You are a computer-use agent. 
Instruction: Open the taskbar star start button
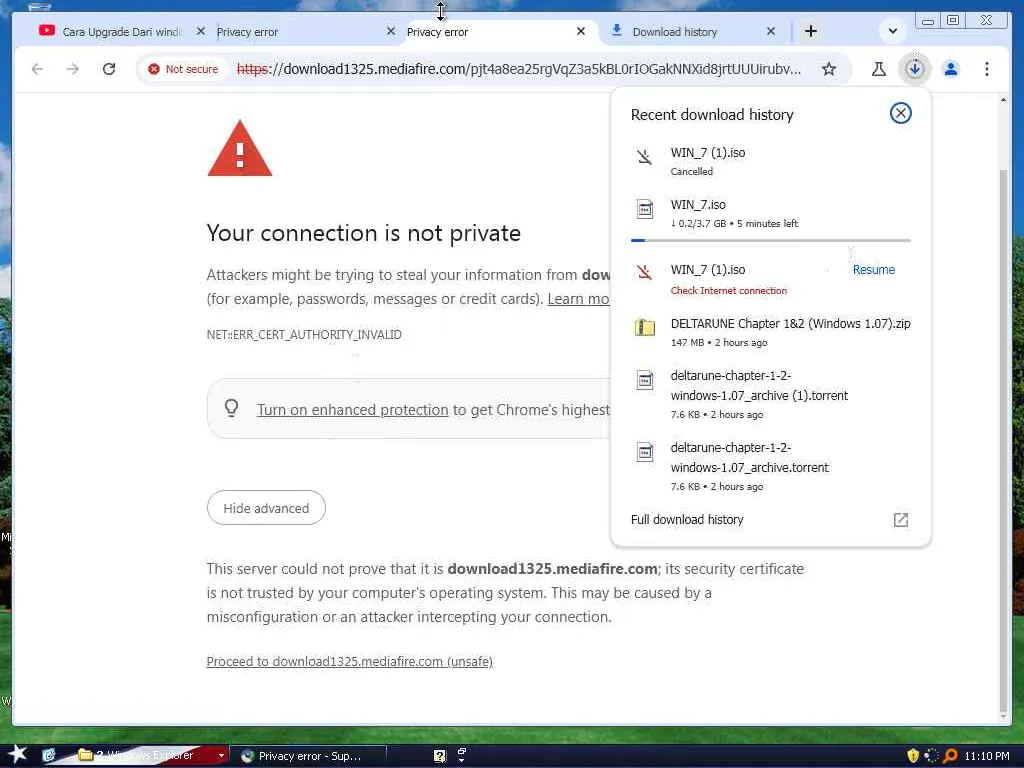pyautogui.click(x=17, y=755)
